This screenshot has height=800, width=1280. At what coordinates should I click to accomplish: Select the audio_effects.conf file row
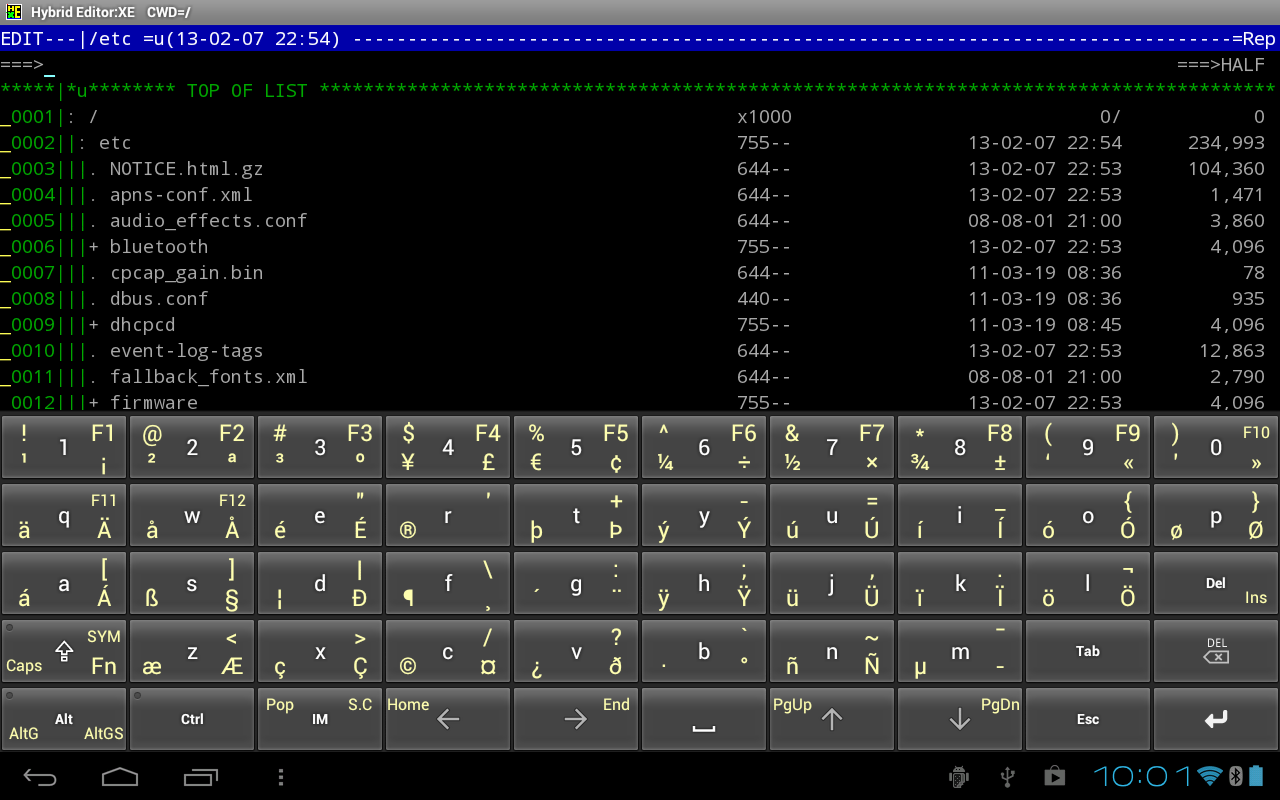coord(640,221)
